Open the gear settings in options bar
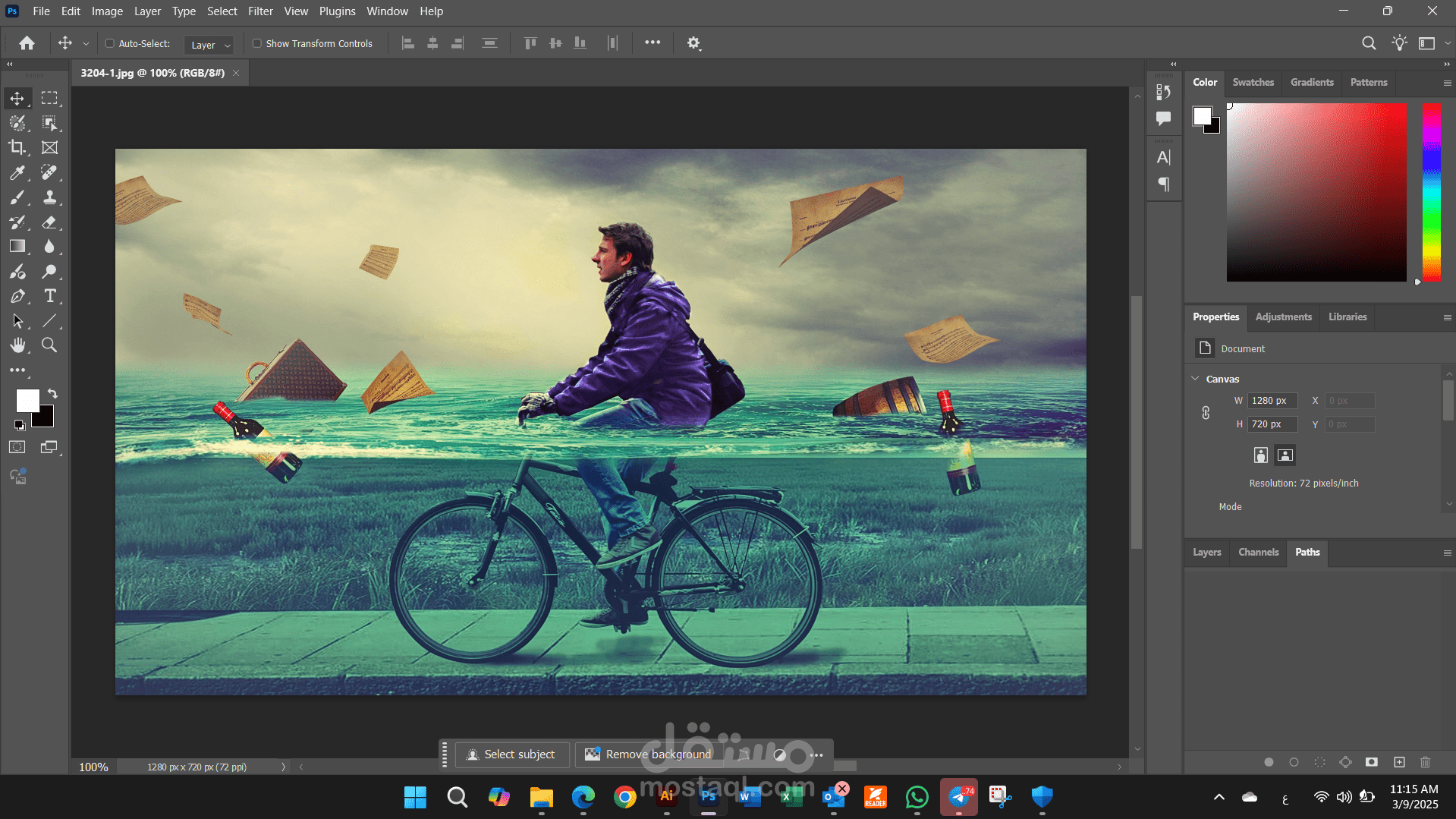The width and height of the screenshot is (1456, 819). (693, 43)
